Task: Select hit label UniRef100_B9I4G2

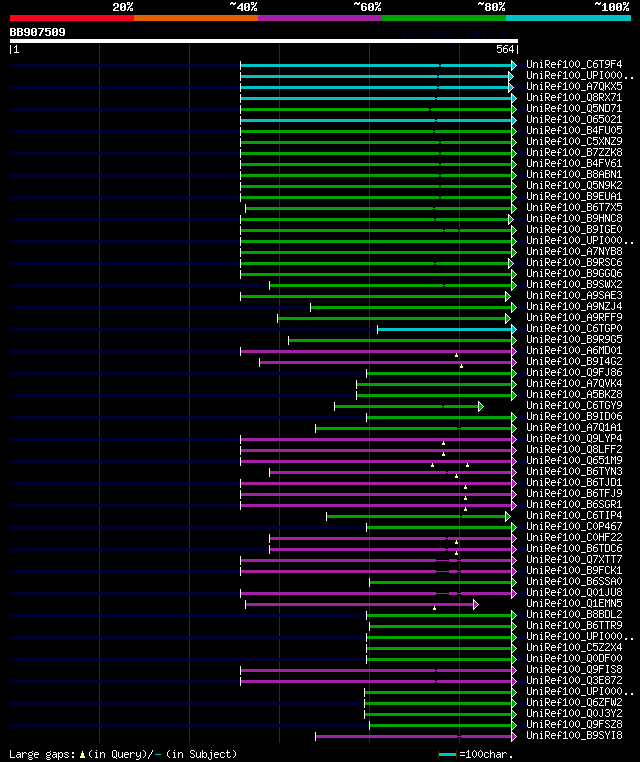Action: coord(574,362)
